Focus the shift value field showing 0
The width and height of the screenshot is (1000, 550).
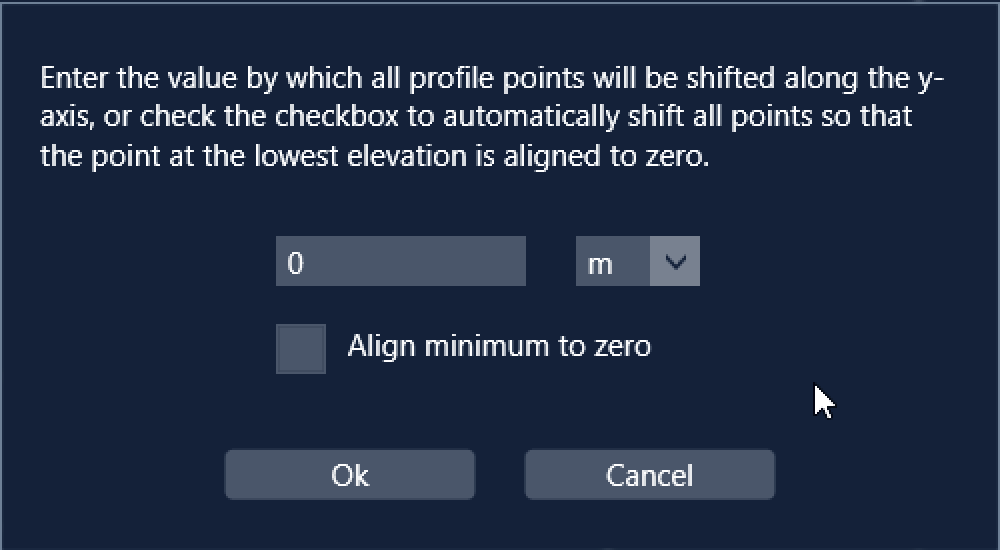click(x=401, y=261)
